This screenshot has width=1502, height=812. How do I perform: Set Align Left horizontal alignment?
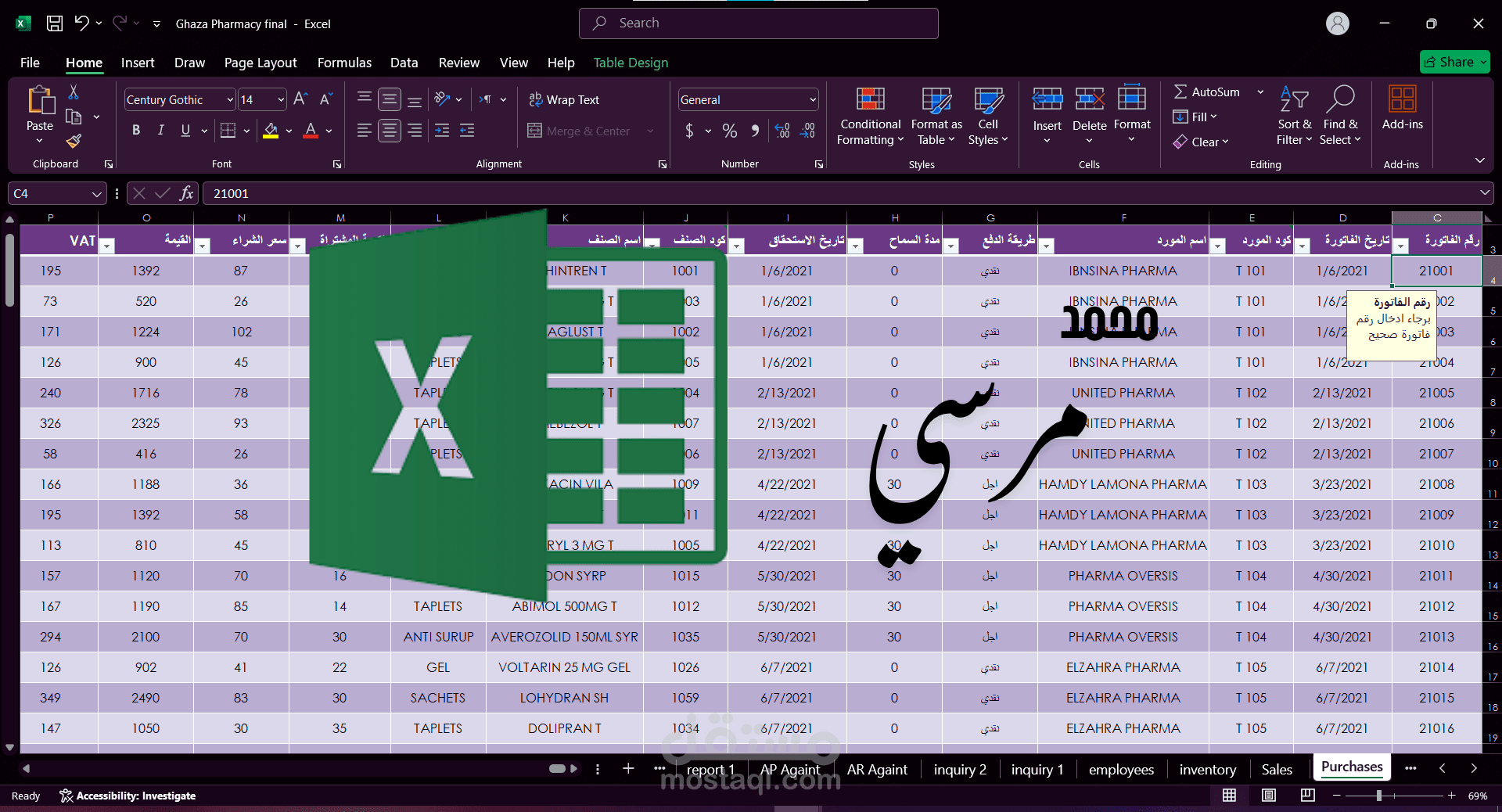coord(365,131)
